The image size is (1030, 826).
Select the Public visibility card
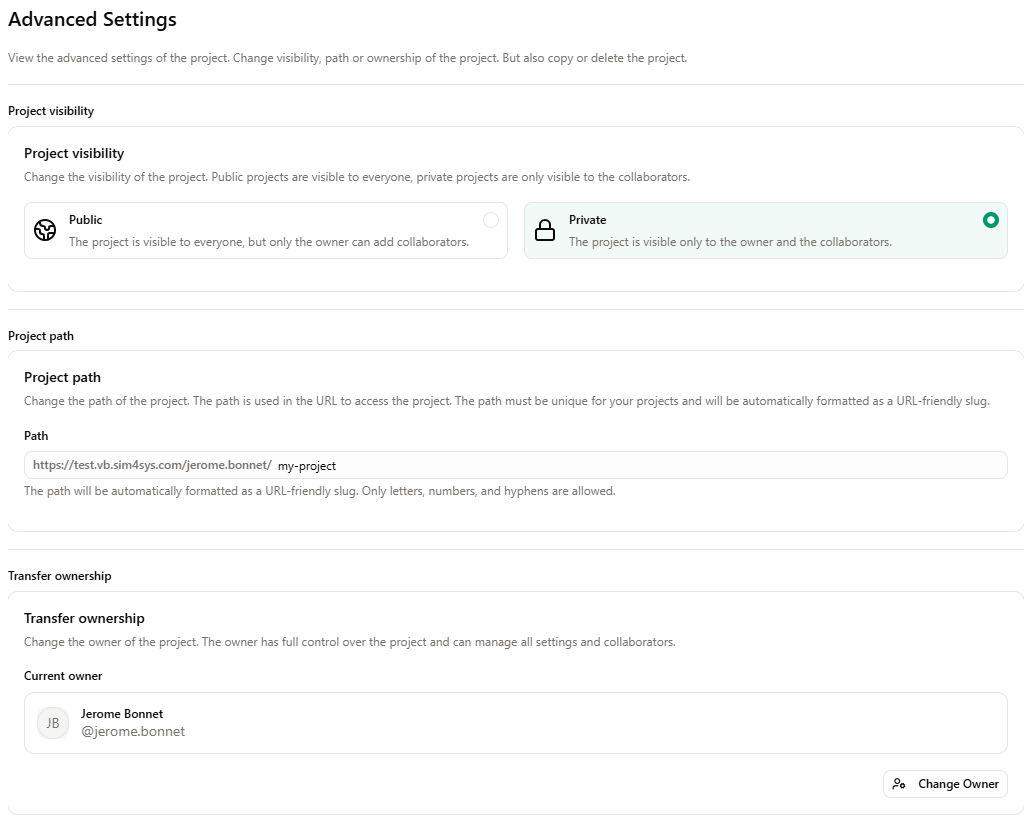[265, 229]
